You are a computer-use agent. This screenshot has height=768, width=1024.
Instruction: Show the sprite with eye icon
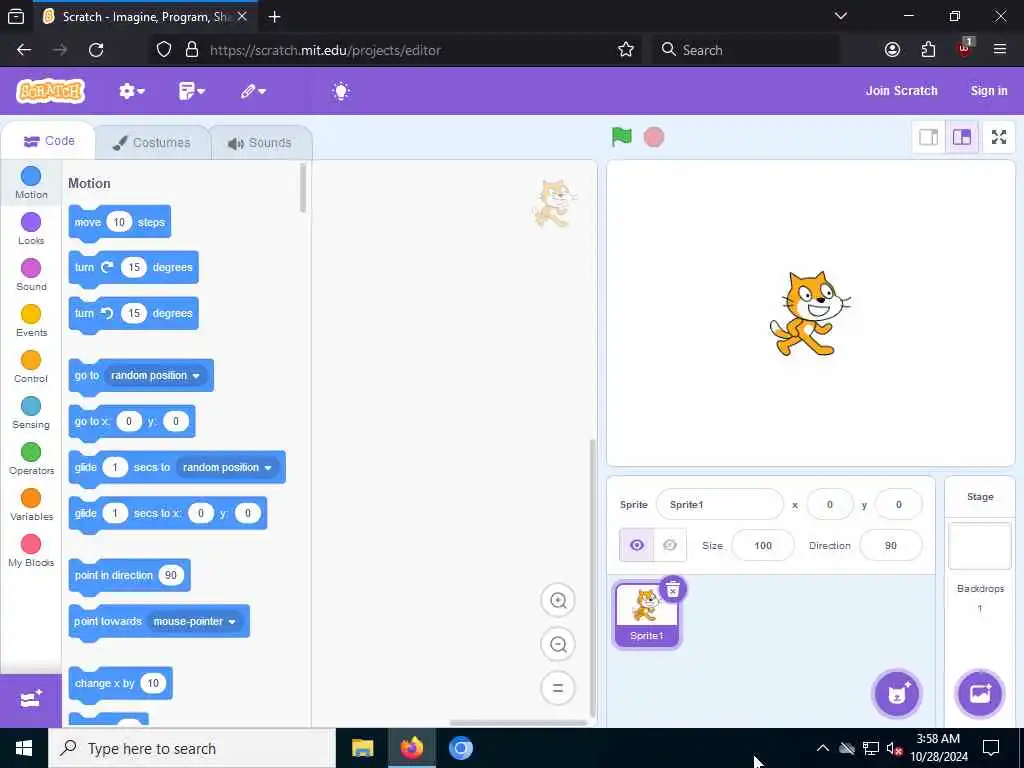pos(636,545)
